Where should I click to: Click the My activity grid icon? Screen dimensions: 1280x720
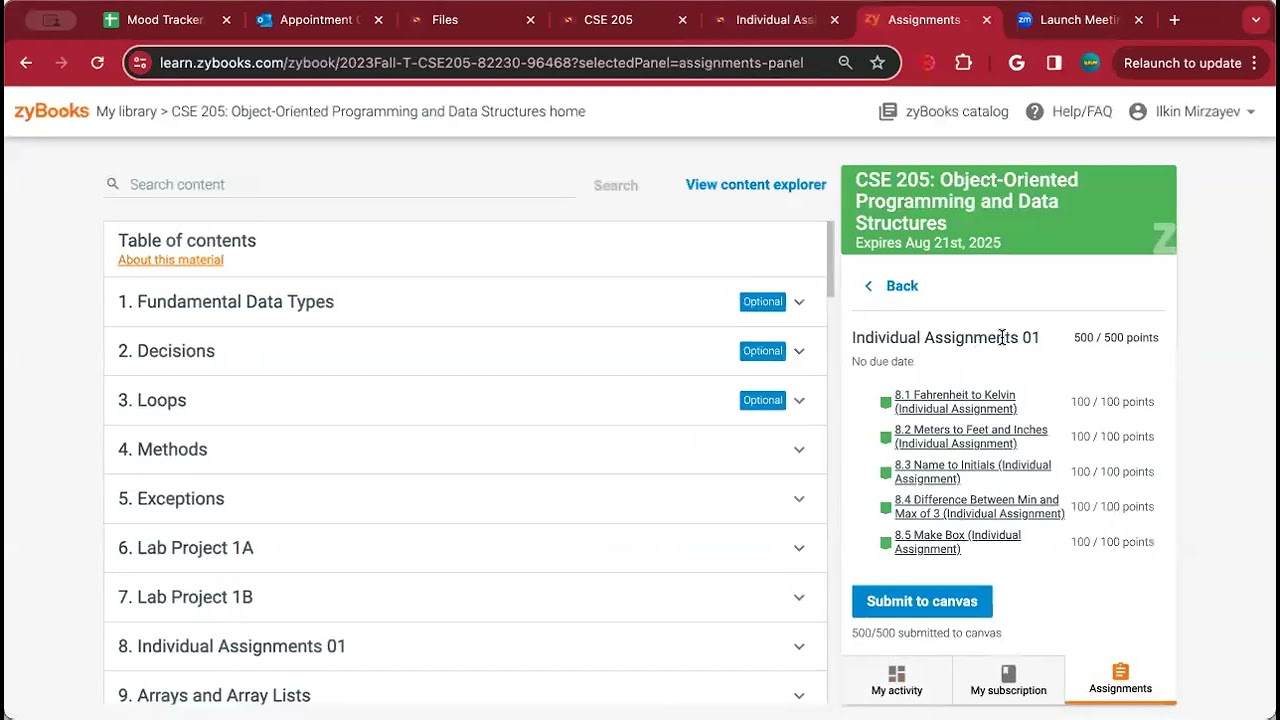897,674
